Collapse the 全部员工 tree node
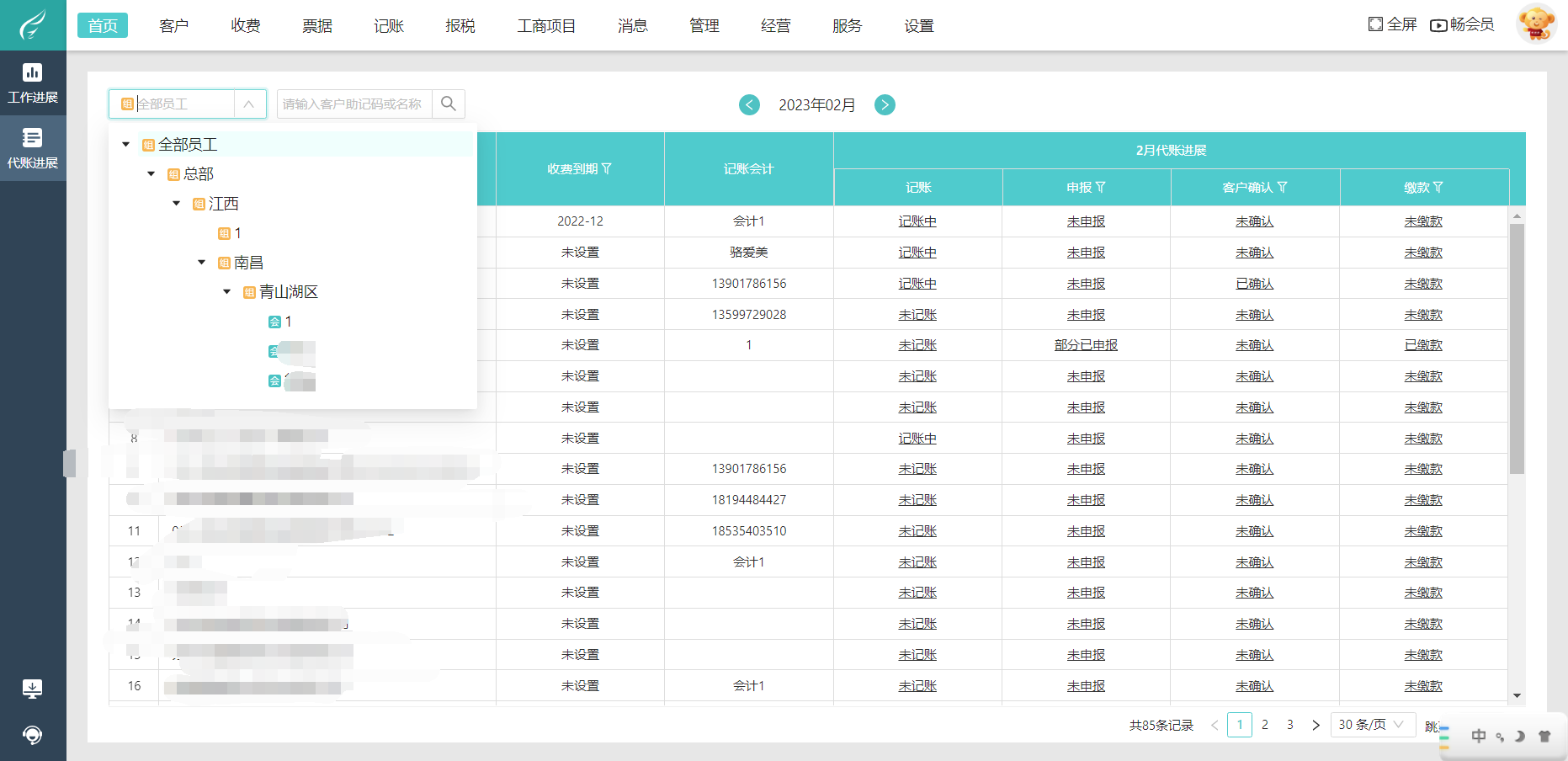The height and width of the screenshot is (761, 1568). tap(125, 143)
